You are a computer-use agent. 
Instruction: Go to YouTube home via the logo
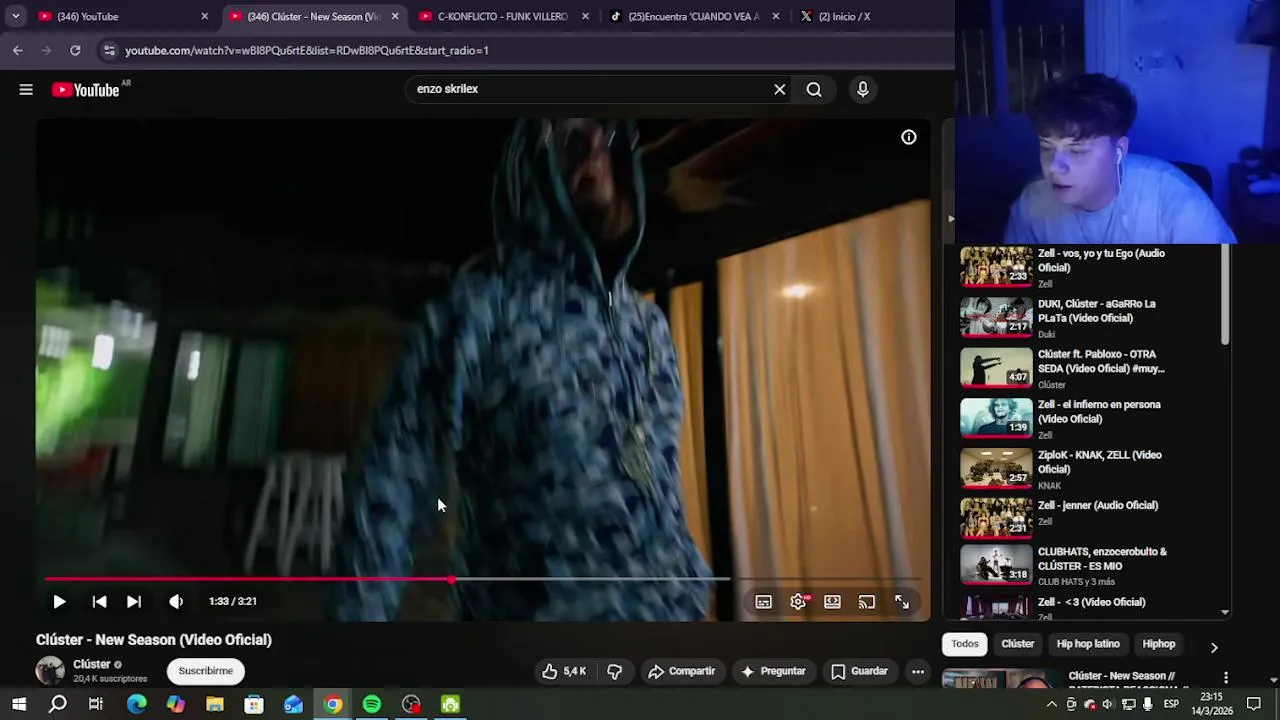(x=86, y=90)
